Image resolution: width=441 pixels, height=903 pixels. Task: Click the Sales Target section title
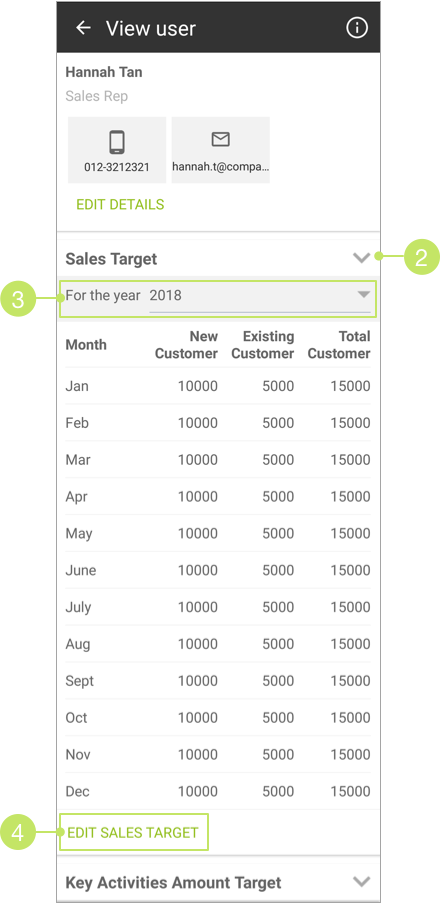tap(111, 259)
